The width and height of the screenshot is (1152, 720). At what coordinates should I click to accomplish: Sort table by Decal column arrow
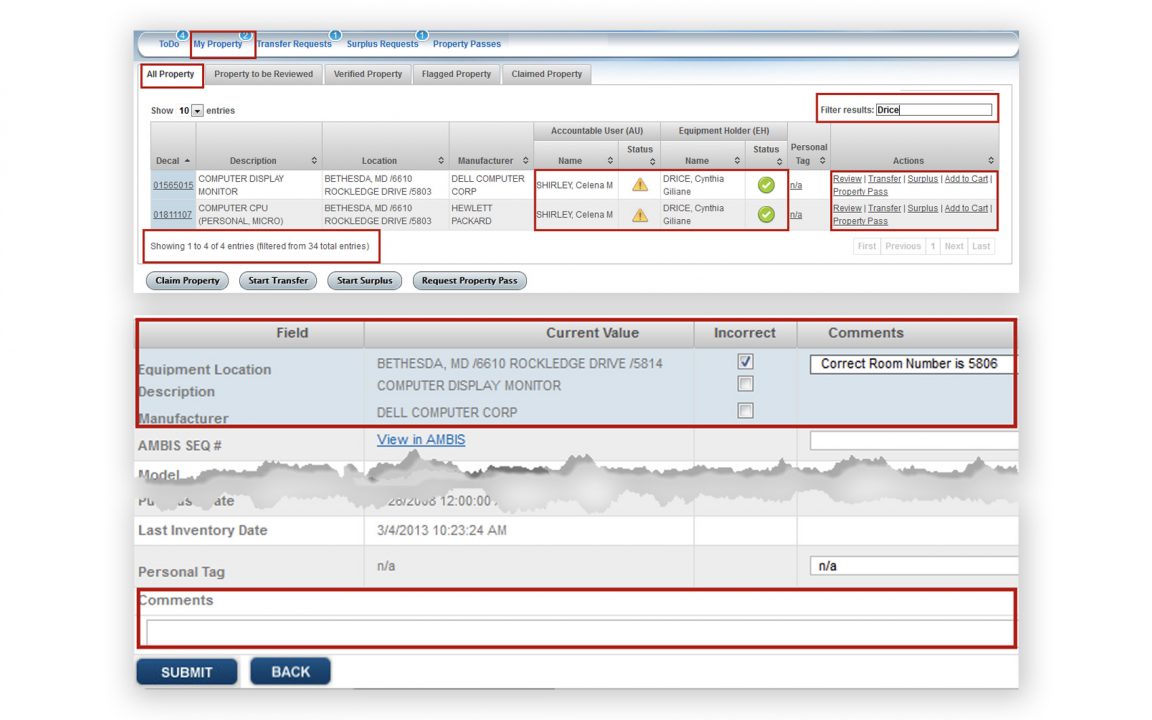pos(188,161)
